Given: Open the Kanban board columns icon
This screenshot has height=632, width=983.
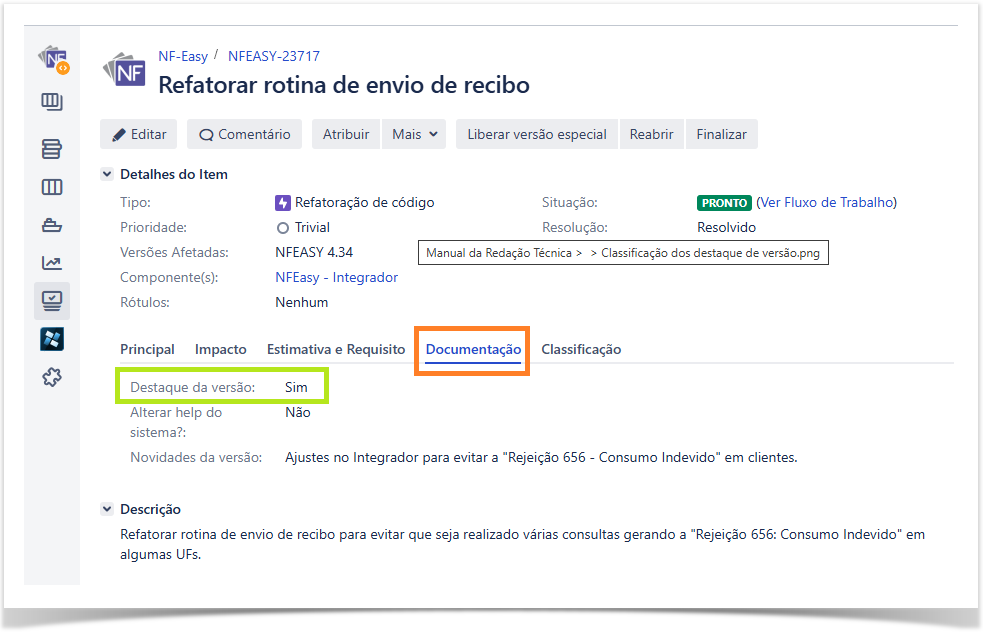Looking at the screenshot, I should [52, 187].
